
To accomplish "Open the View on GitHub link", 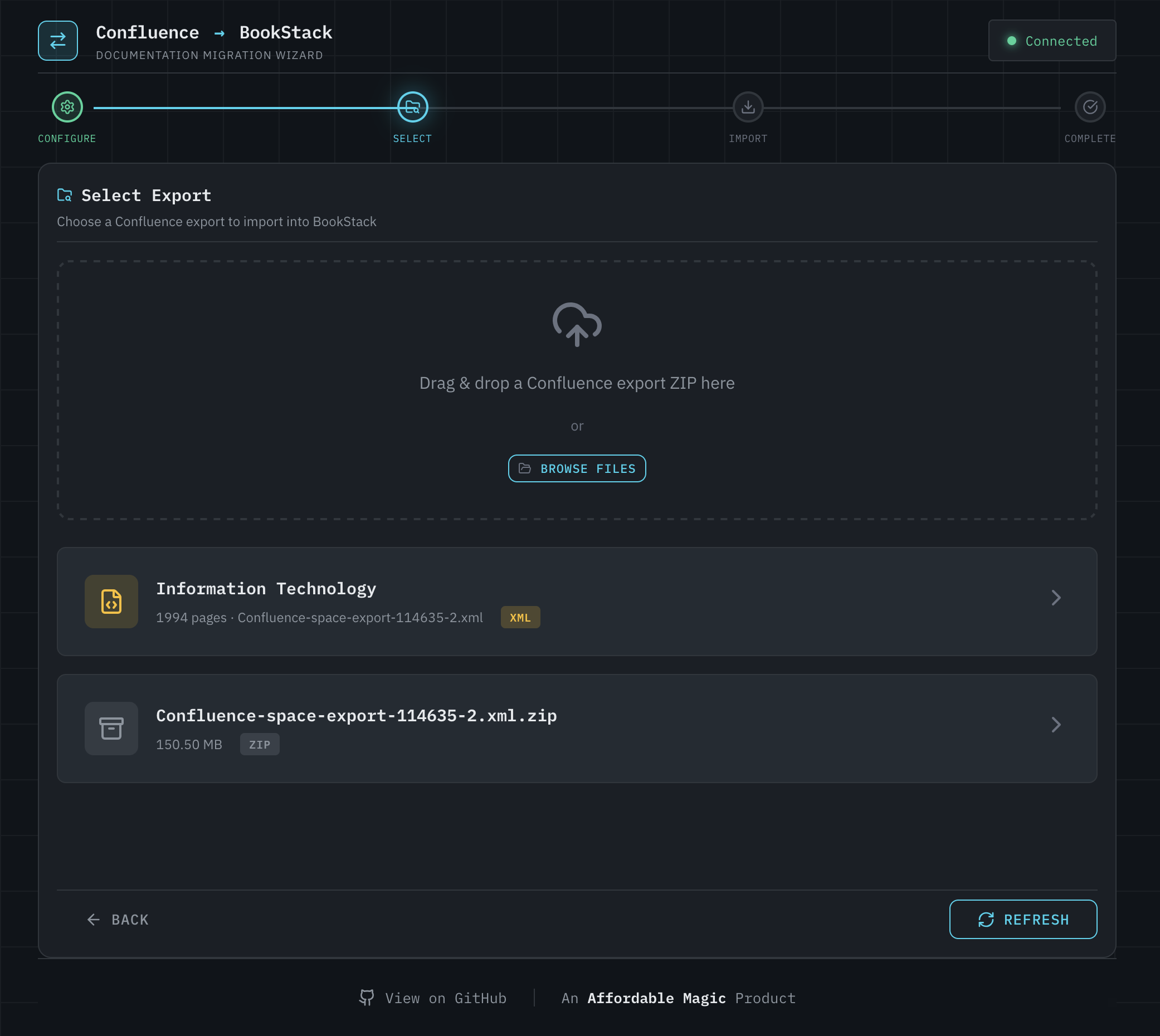I will coord(446,998).
